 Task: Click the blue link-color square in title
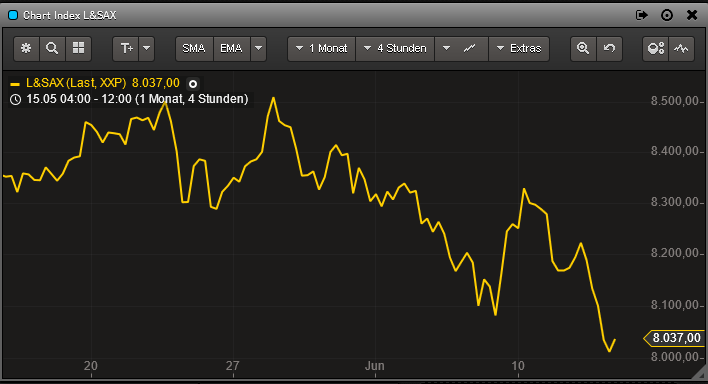point(13,15)
